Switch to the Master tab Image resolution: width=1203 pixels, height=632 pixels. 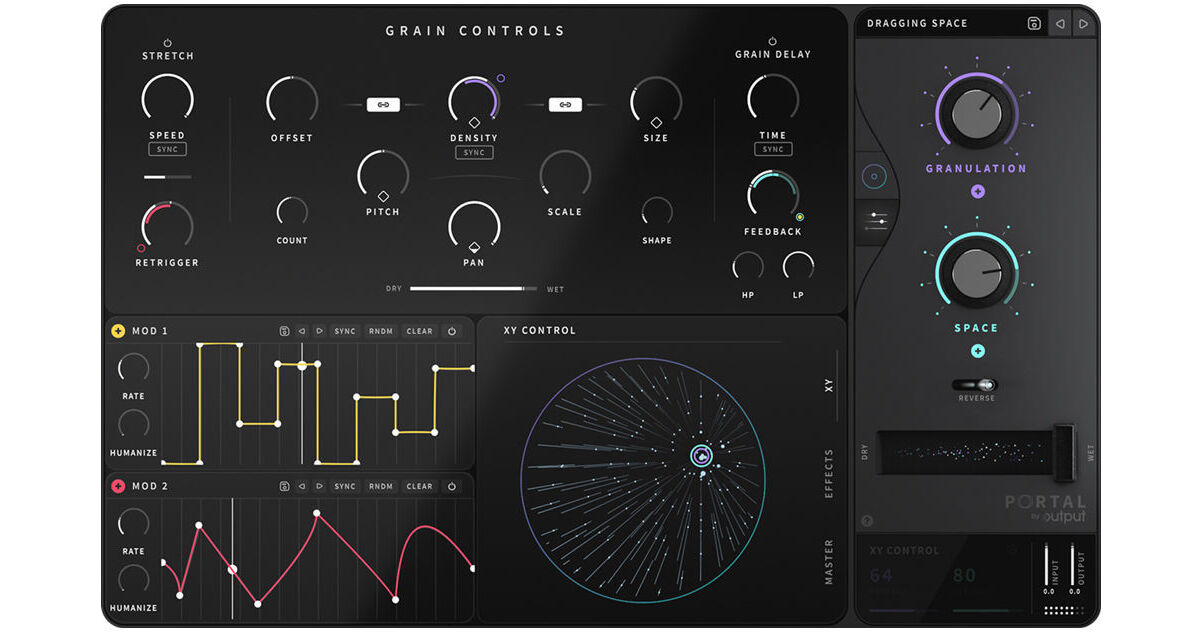[x=829, y=562]
